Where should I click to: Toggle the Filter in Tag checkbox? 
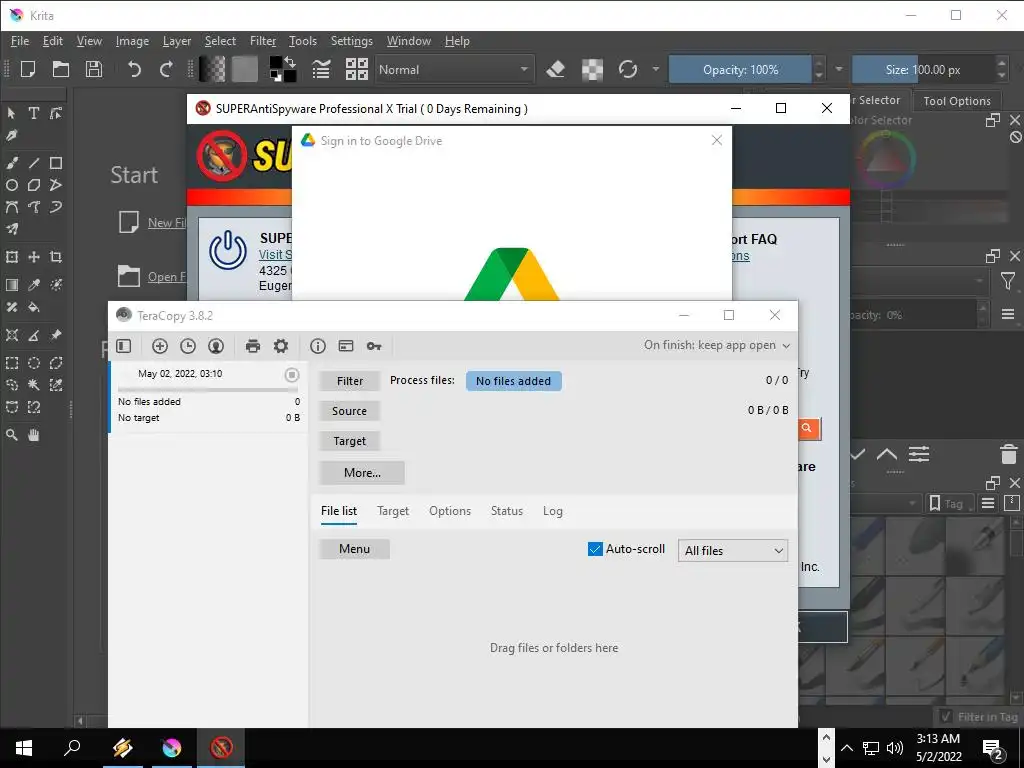946,716
